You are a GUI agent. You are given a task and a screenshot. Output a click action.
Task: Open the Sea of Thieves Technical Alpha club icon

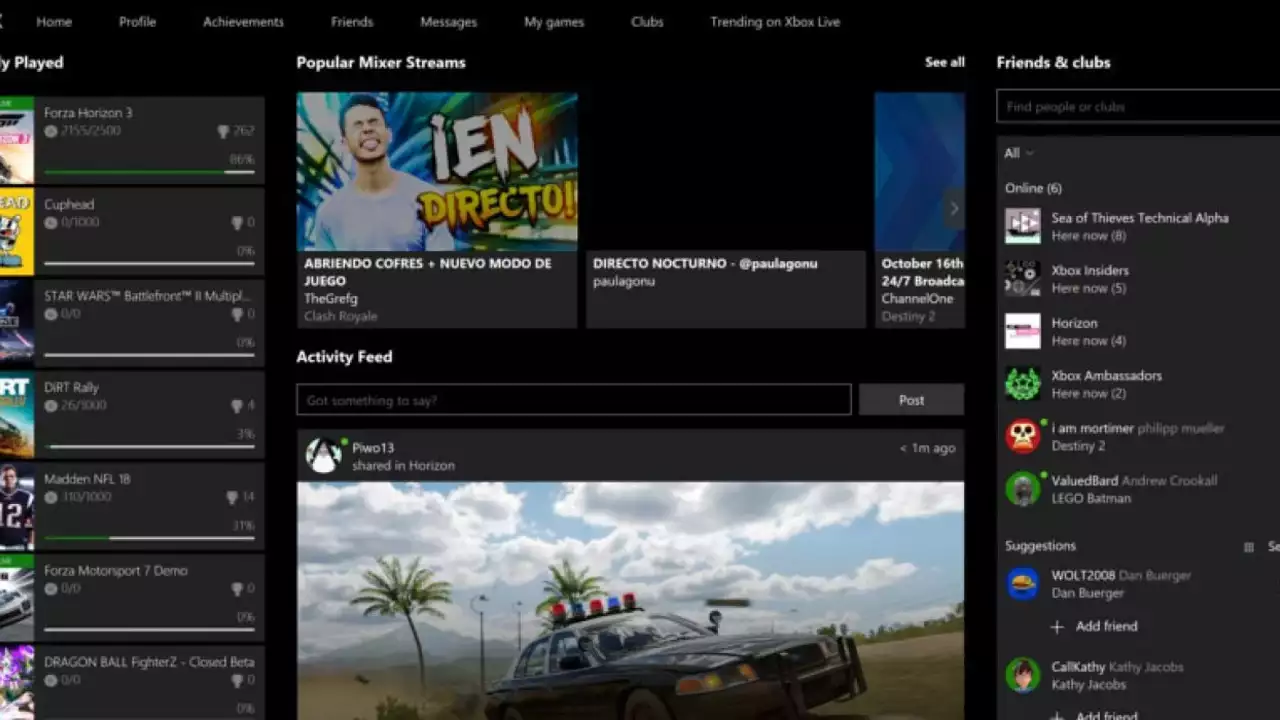point(1023,226)
